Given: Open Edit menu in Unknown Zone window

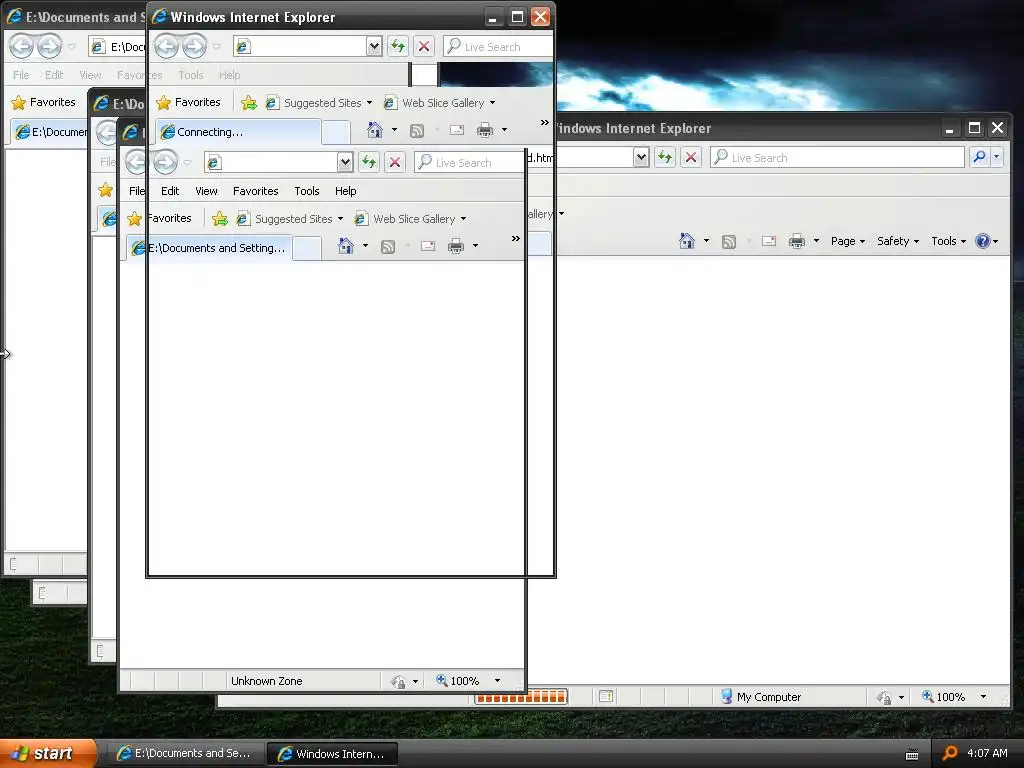Looking at the screenshot, I should [170, 191].
